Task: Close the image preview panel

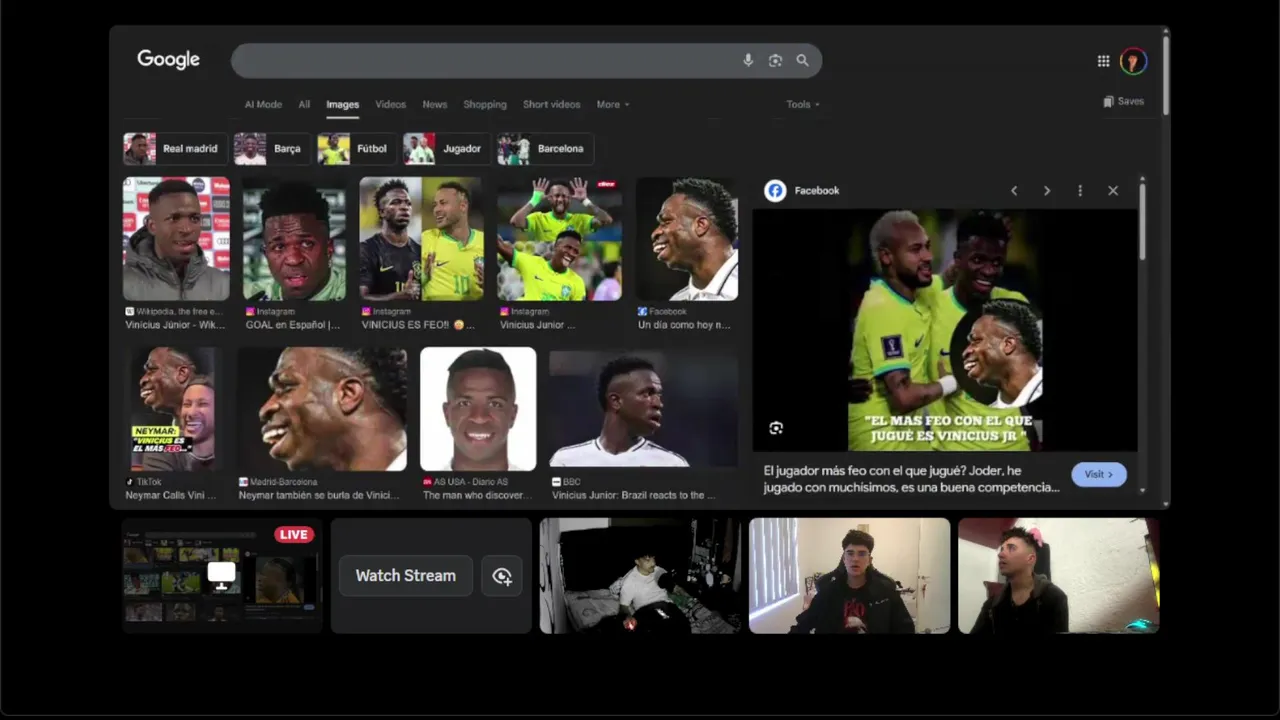Action: point(1113,191)
